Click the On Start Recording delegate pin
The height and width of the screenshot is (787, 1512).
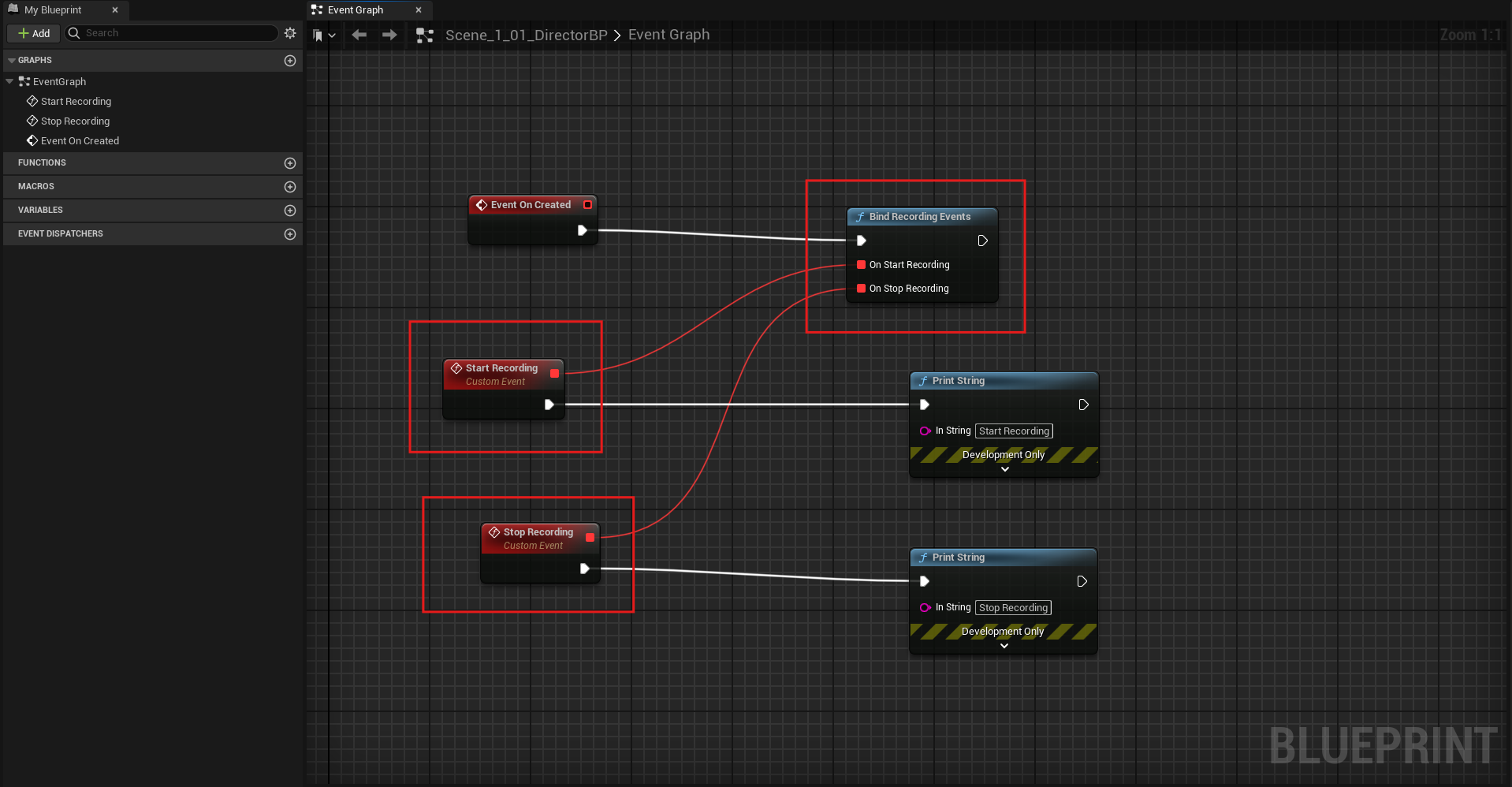pyautogui.click(x=862, y=265)
